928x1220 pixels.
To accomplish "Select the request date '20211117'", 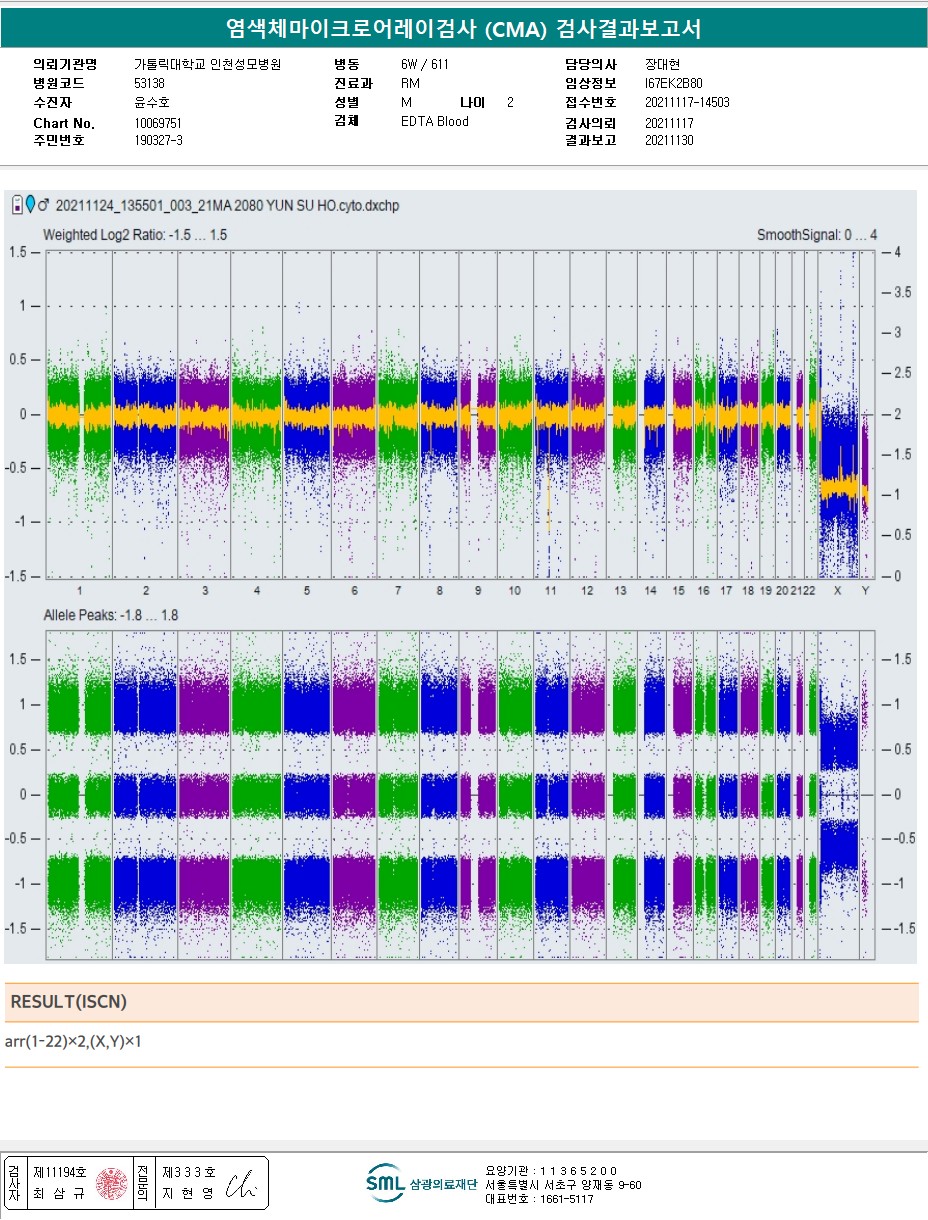I will [669, 123].
